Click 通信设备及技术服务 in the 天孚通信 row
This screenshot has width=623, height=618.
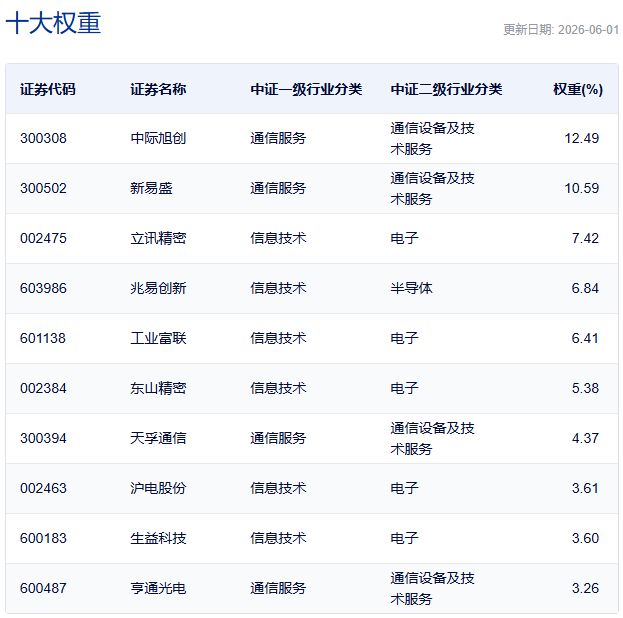click(x=432, y=438)
